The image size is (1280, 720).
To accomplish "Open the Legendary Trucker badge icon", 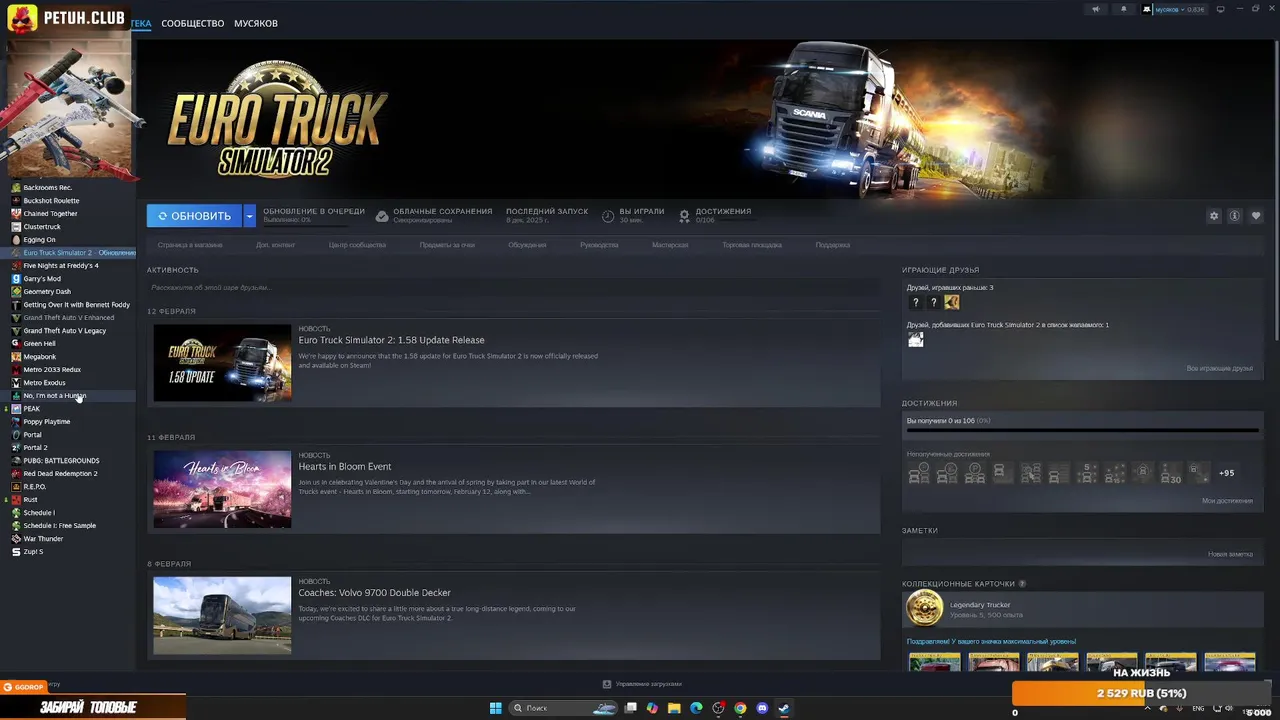I will click(x=924, y=607).
